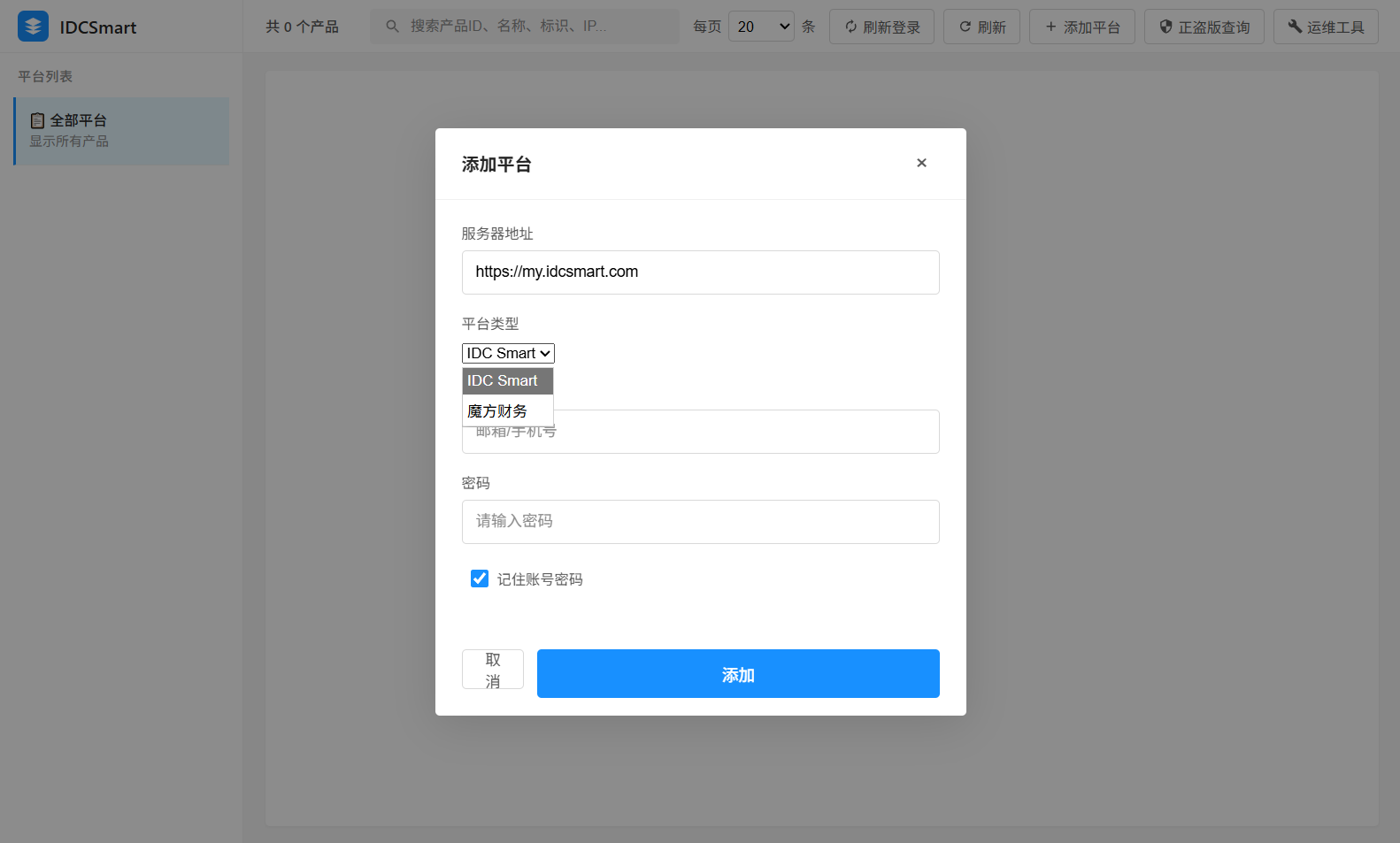This screenshot has height=843, width=1400.
Task: Click the IDCSmart logo icon
Action: pos(33,27)
